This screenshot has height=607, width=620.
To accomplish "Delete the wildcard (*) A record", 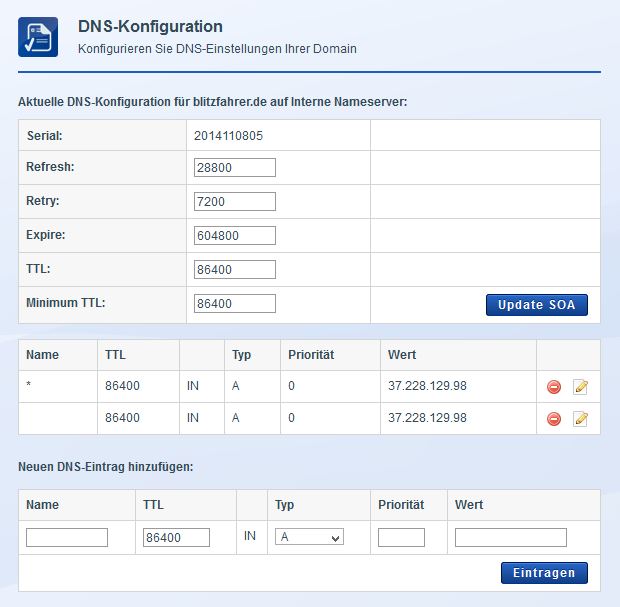I will click(554, 387).
